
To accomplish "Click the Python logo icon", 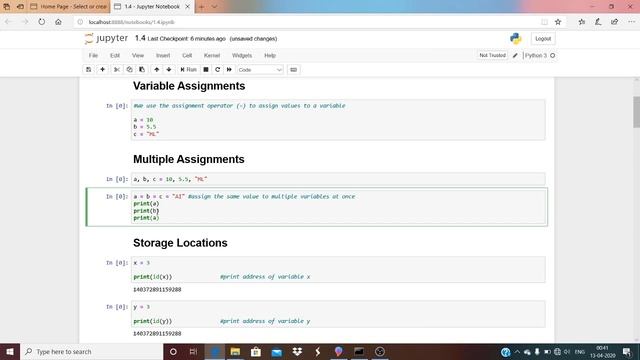I will point(516,39).
